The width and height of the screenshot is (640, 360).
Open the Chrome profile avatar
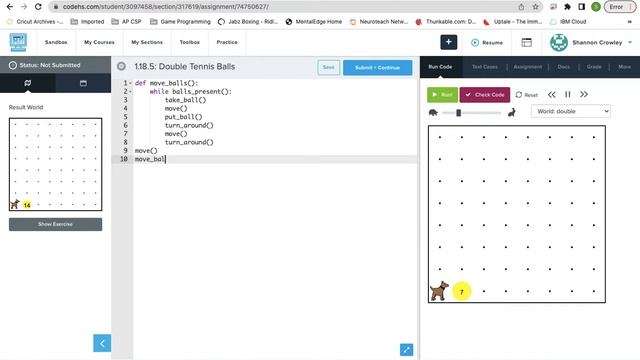596,7
